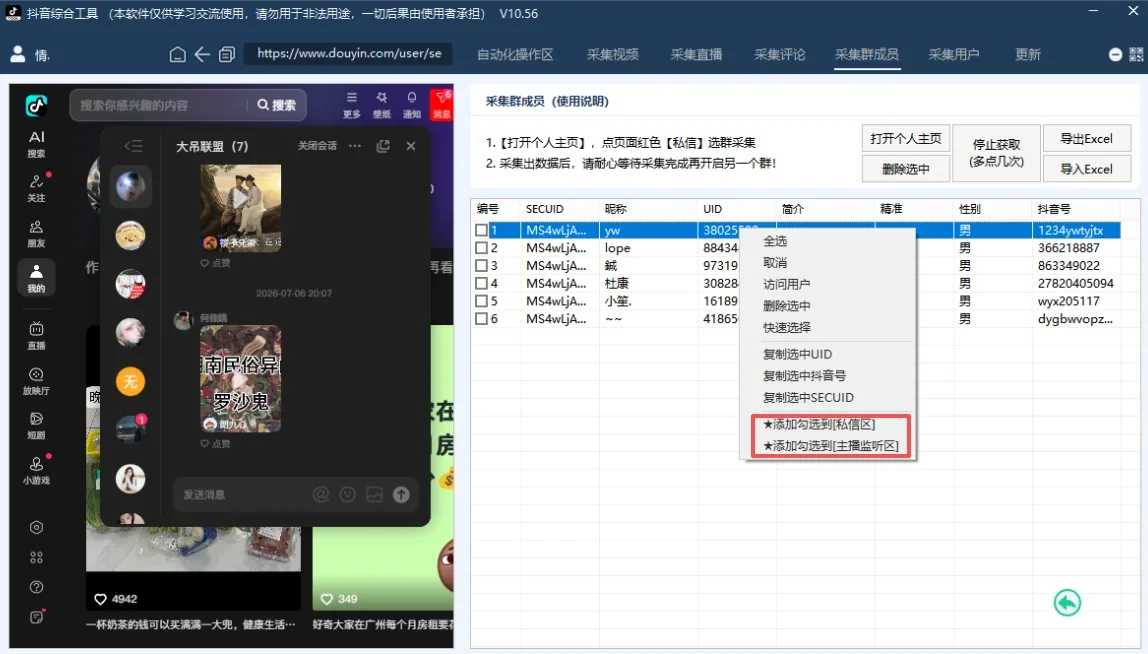
Task: Click 删除选中 button above the table
Action: [906, 169]
